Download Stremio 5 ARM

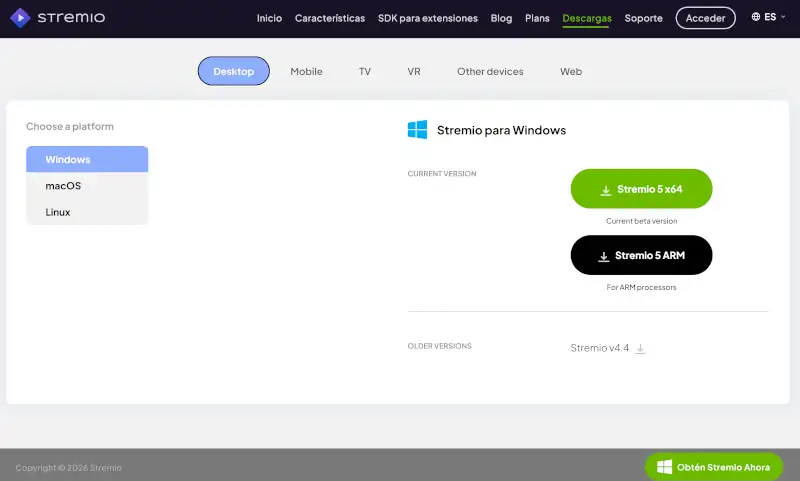point(641,255)
